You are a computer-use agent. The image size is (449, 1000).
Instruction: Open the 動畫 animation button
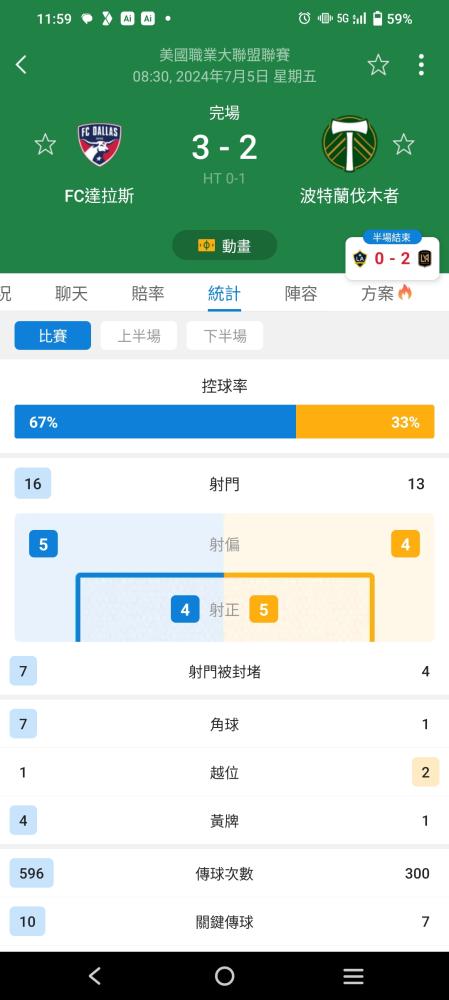pos(224,246)
